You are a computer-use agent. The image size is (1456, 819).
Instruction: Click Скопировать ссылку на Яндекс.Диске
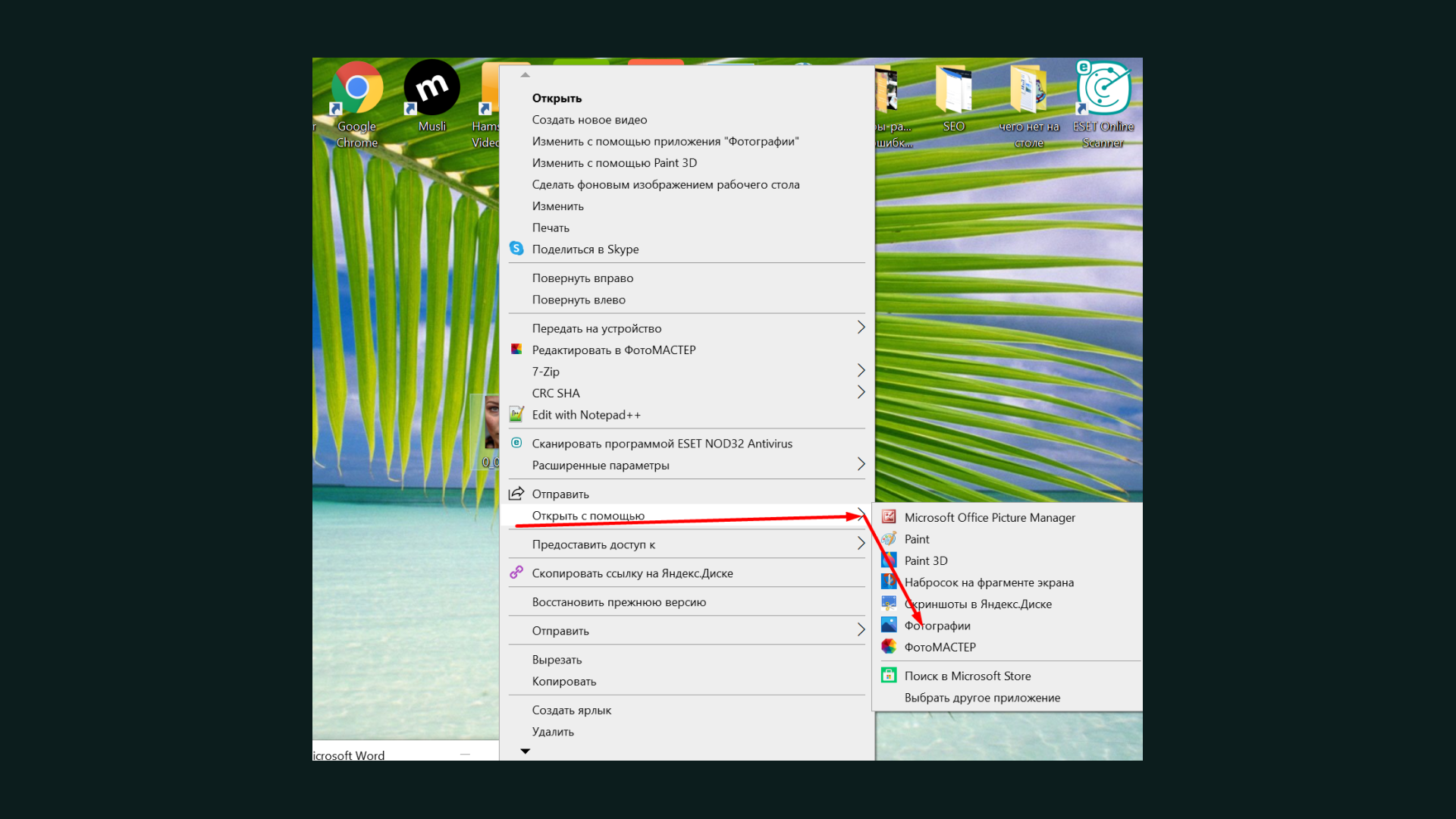[632, 573]
